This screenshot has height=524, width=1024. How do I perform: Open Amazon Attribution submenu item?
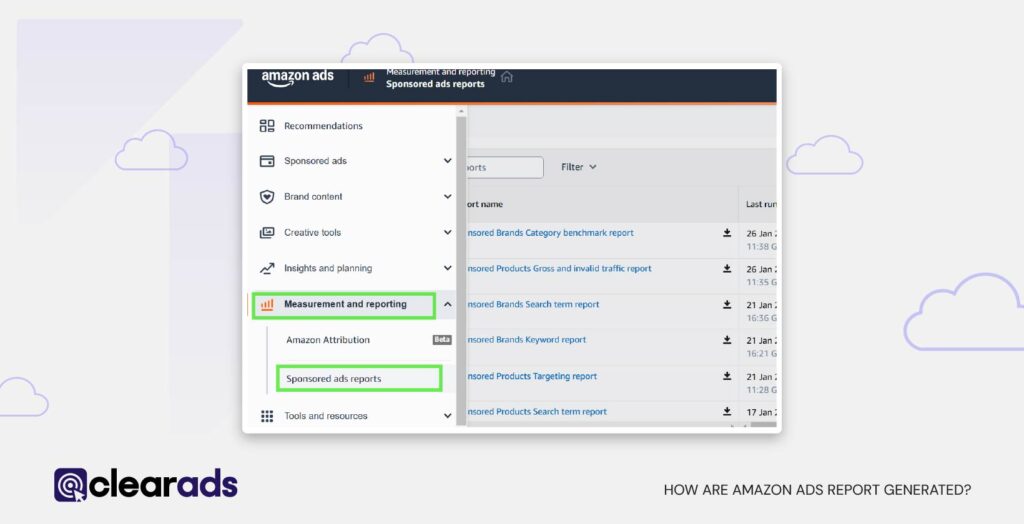327,340
